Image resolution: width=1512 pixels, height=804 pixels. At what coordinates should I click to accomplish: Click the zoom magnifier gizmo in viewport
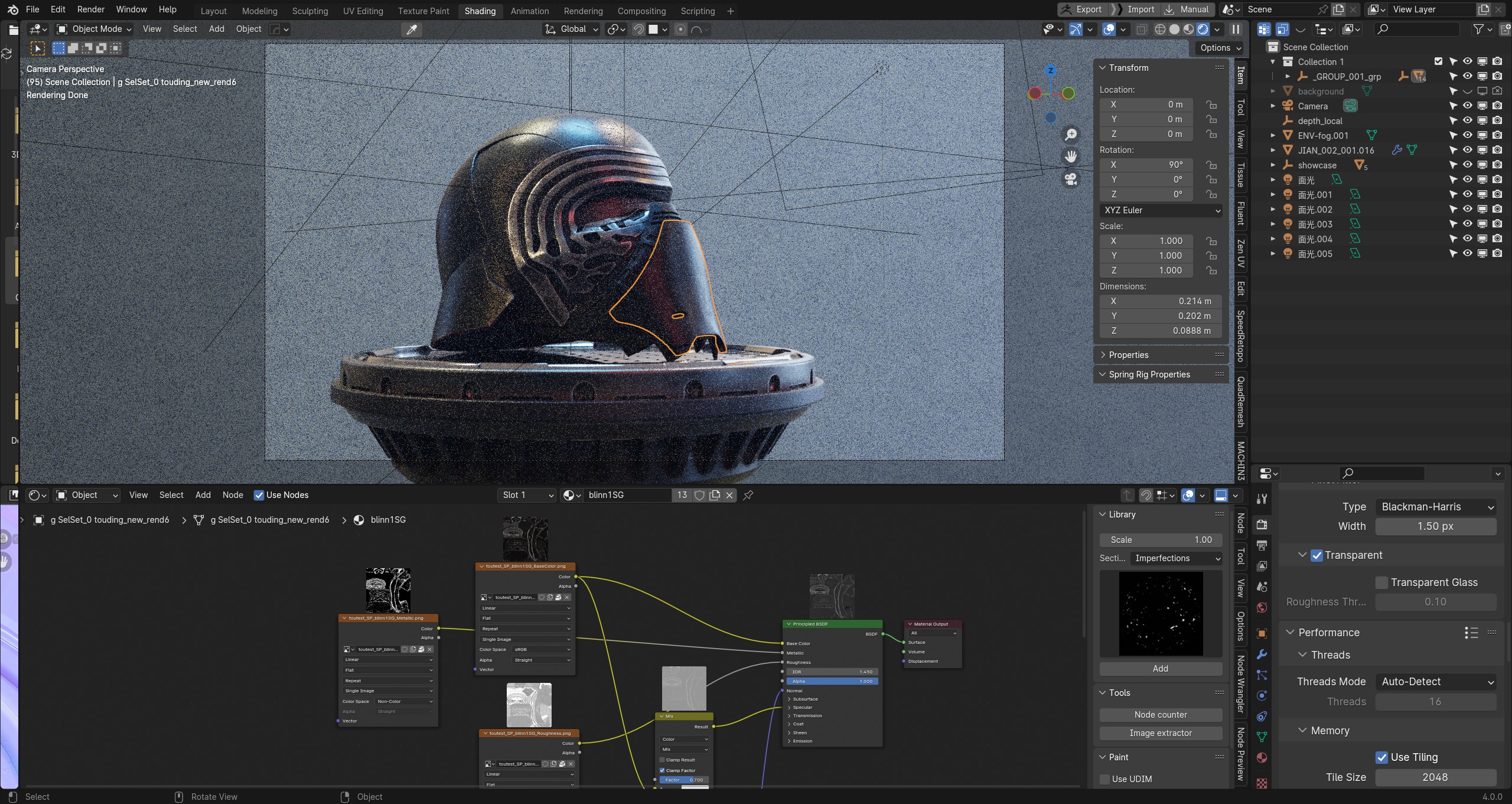(x=1071, y=135)
